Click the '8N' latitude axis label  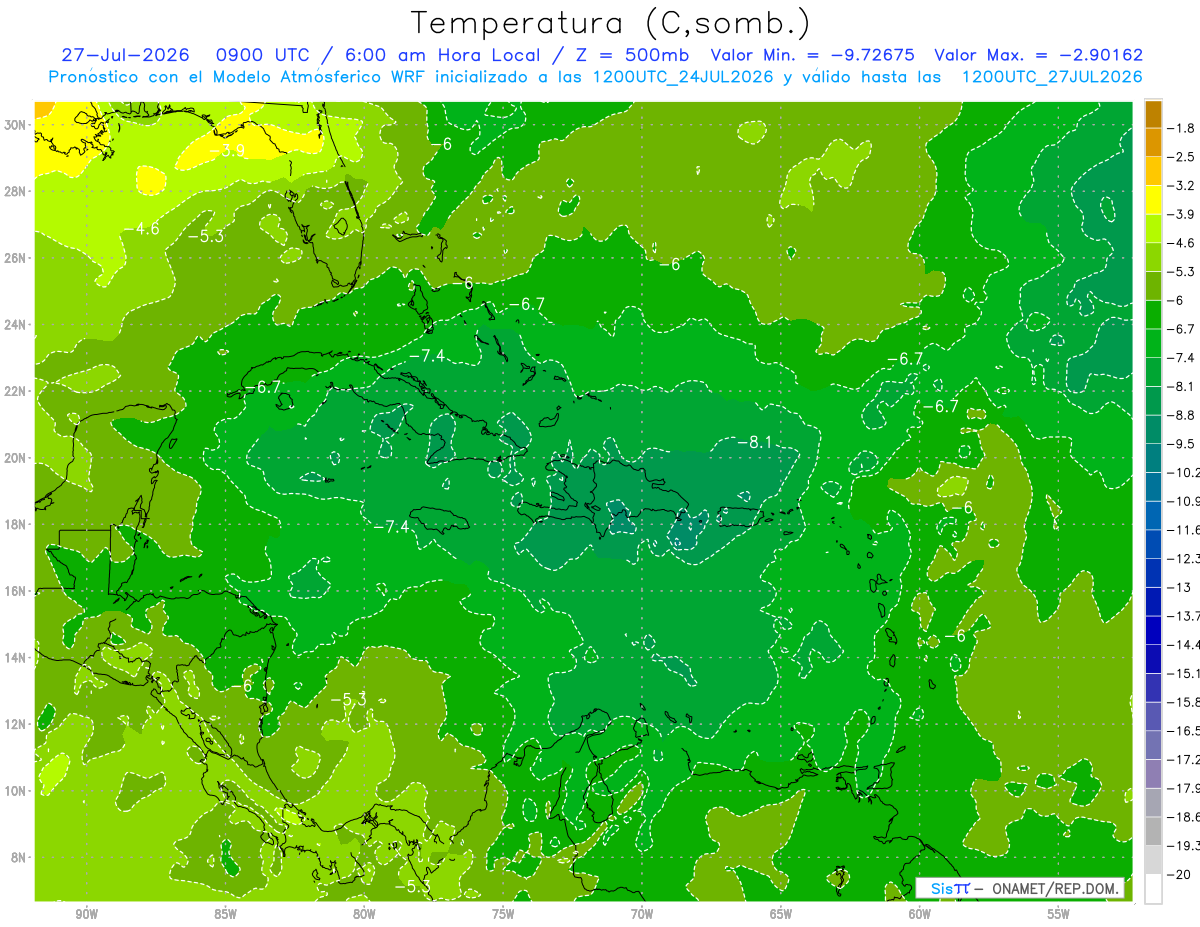tap(20, 857)
